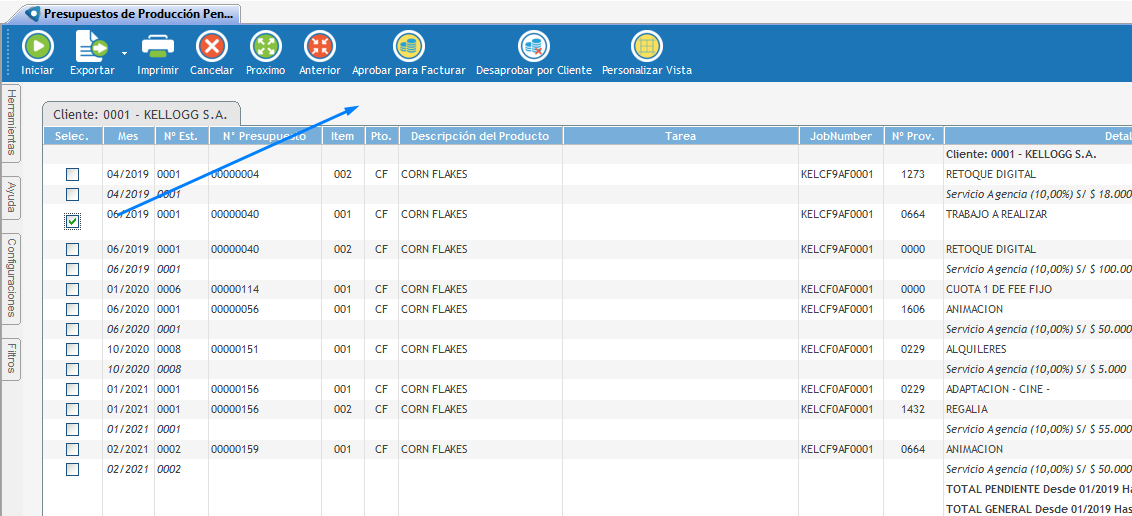Go to Anterior record icon
The image size is (1132, 516).
click(320, 47)
